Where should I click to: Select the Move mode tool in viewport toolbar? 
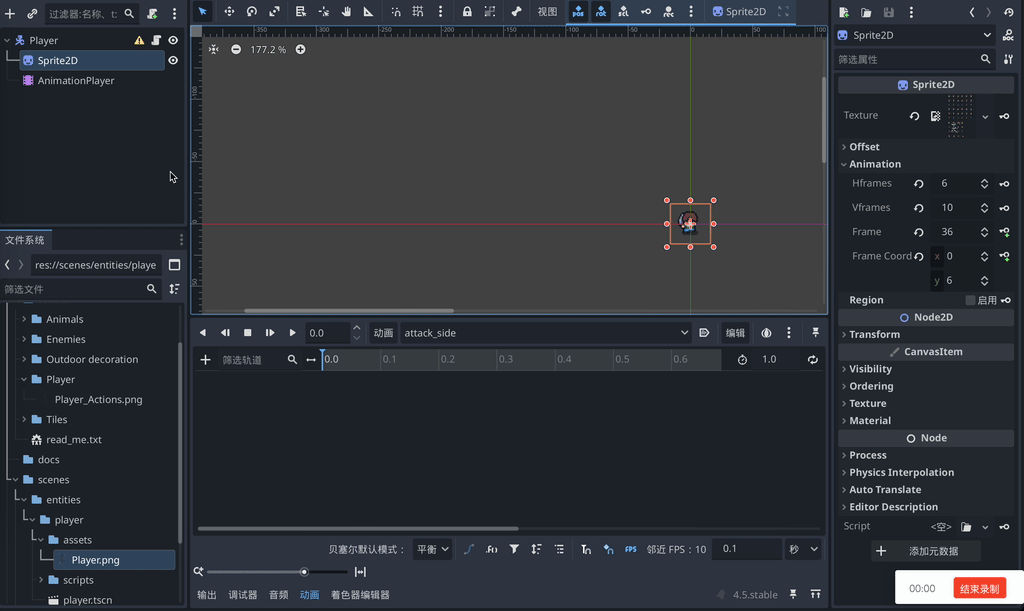[229, 12]
